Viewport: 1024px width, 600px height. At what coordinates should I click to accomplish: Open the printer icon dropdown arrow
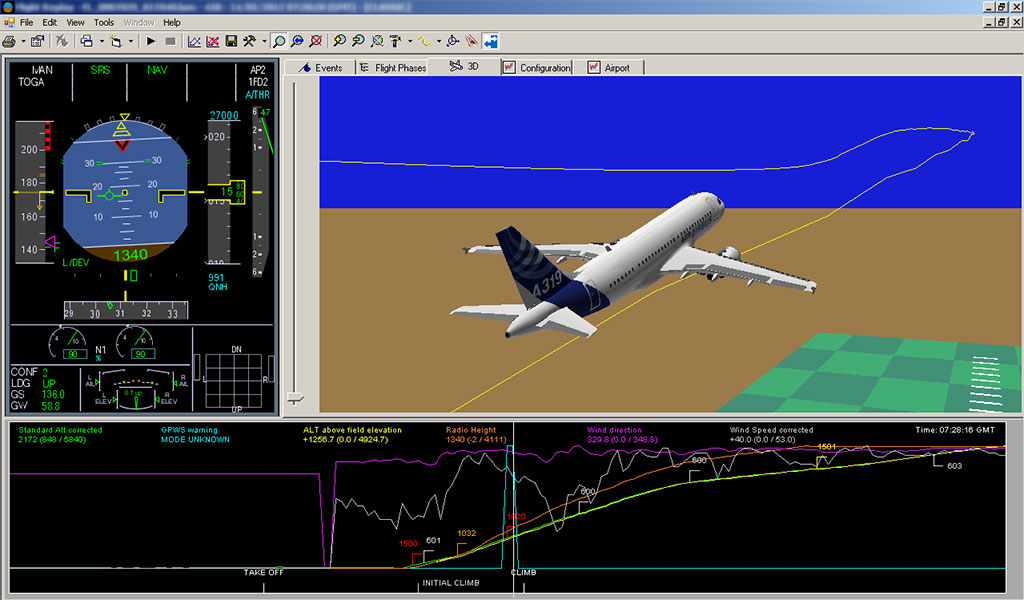pyautogui.click(x=23, y=42)
